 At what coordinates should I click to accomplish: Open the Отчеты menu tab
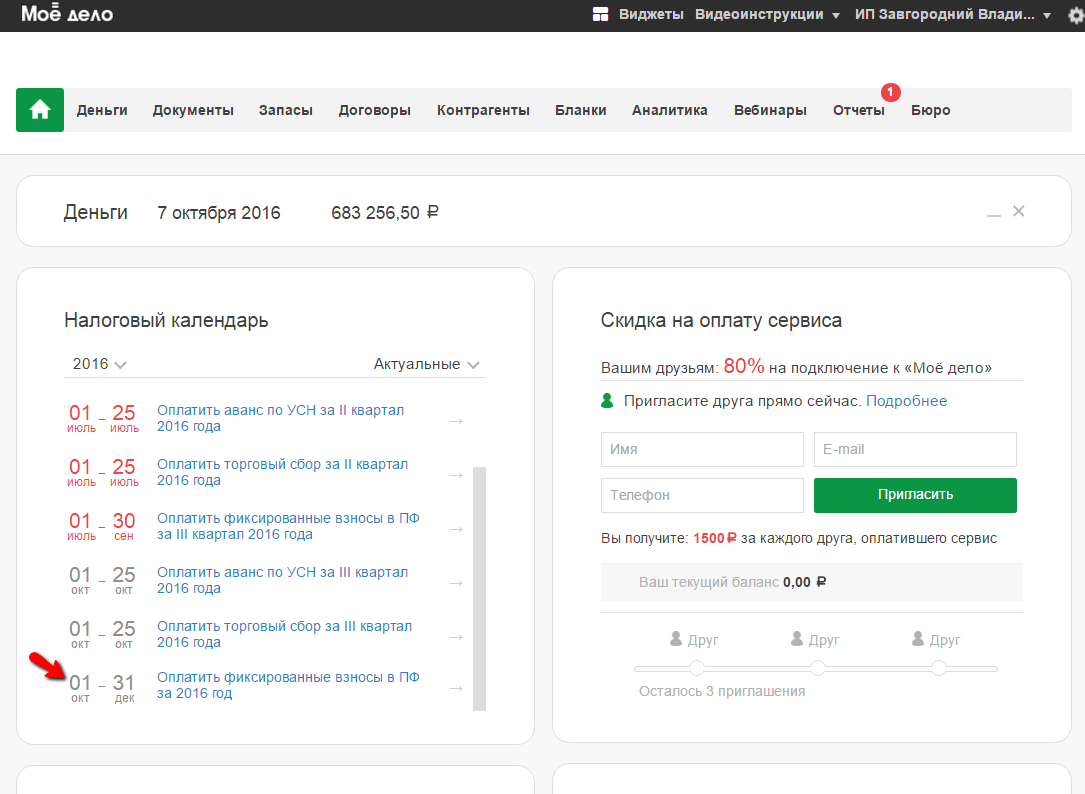[859, 110]
